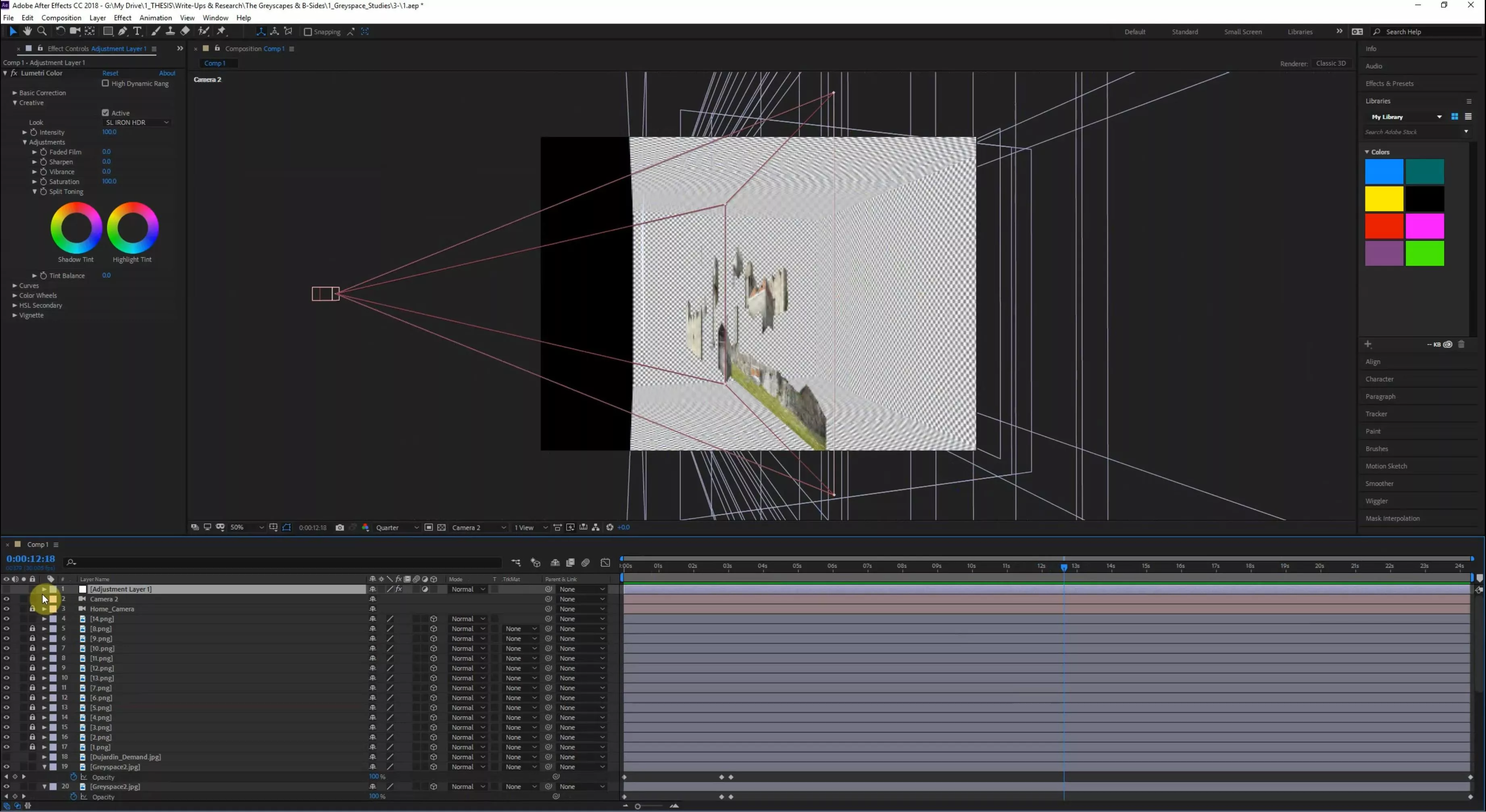Select the Rotation tool
Screen dimensions: 1486x812
(x=60, y=31)
